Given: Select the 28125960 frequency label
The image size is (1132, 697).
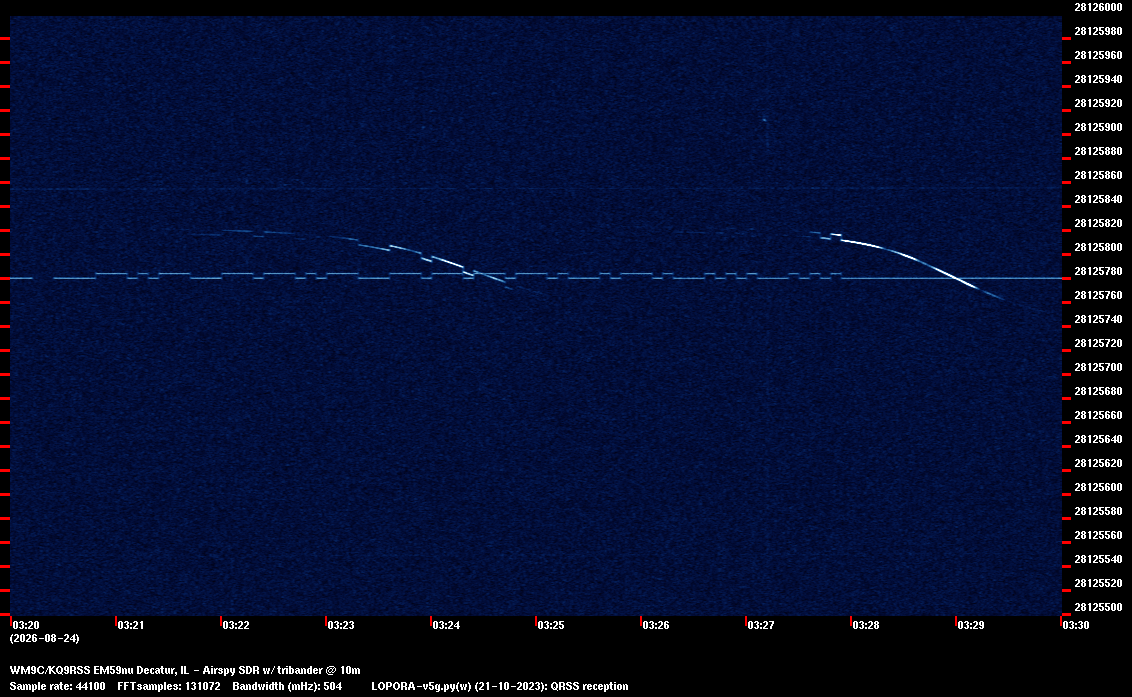Looking at the screenshot, I should click(1098, 55).
